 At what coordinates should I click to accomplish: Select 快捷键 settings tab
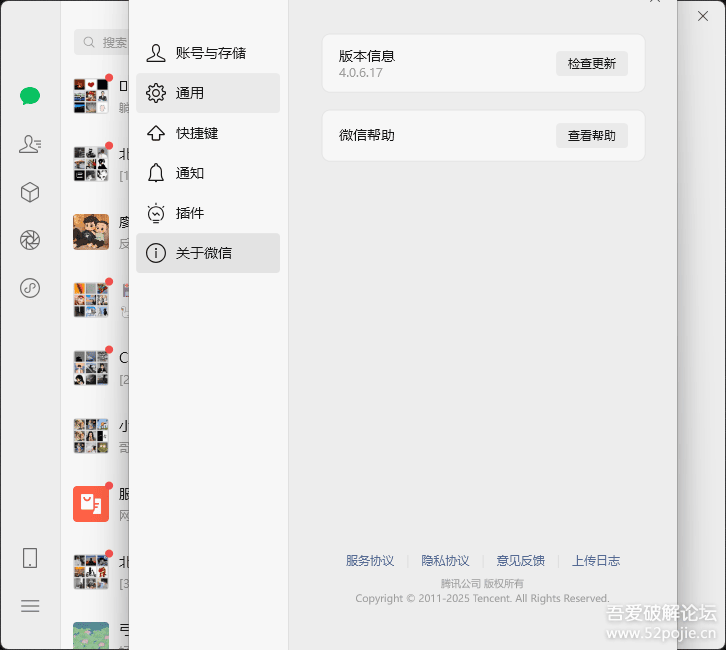point(208,133)
